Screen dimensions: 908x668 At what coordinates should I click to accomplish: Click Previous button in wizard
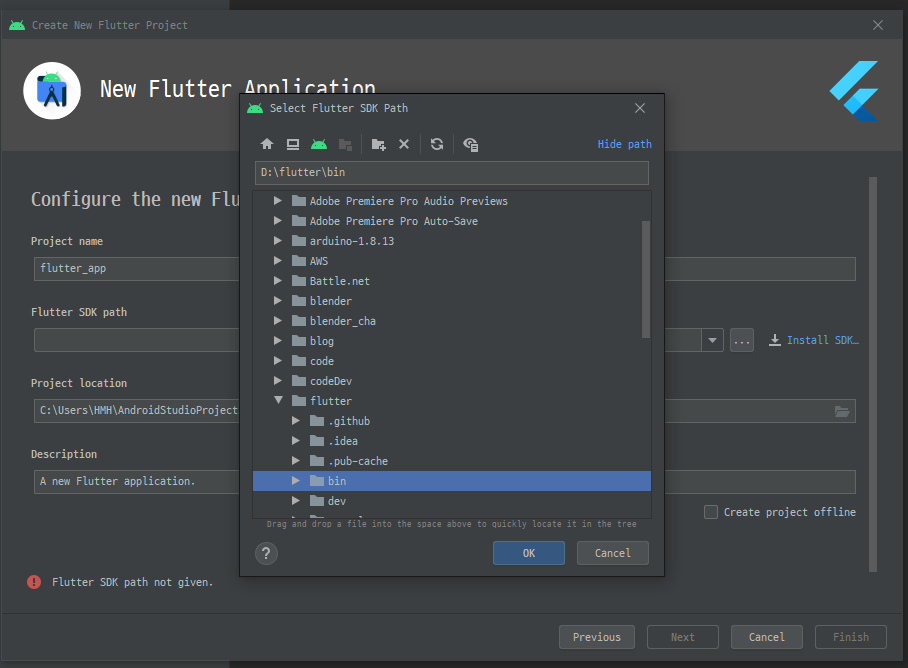click(597, 637)
